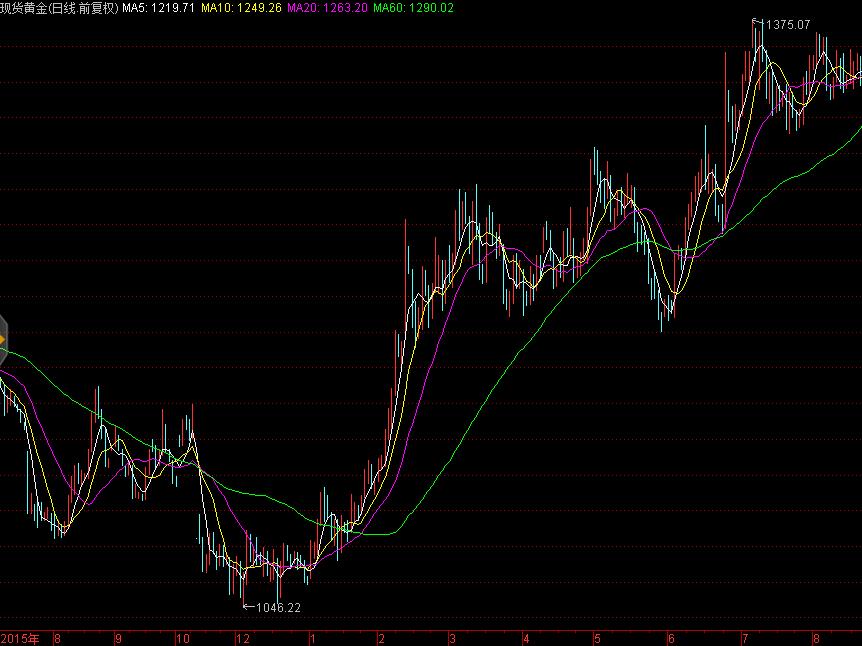The height and width of the screenshot is (646, 862).
Task: Select the MA60: 1290.02 indicator label
Action: pos(413,8)
